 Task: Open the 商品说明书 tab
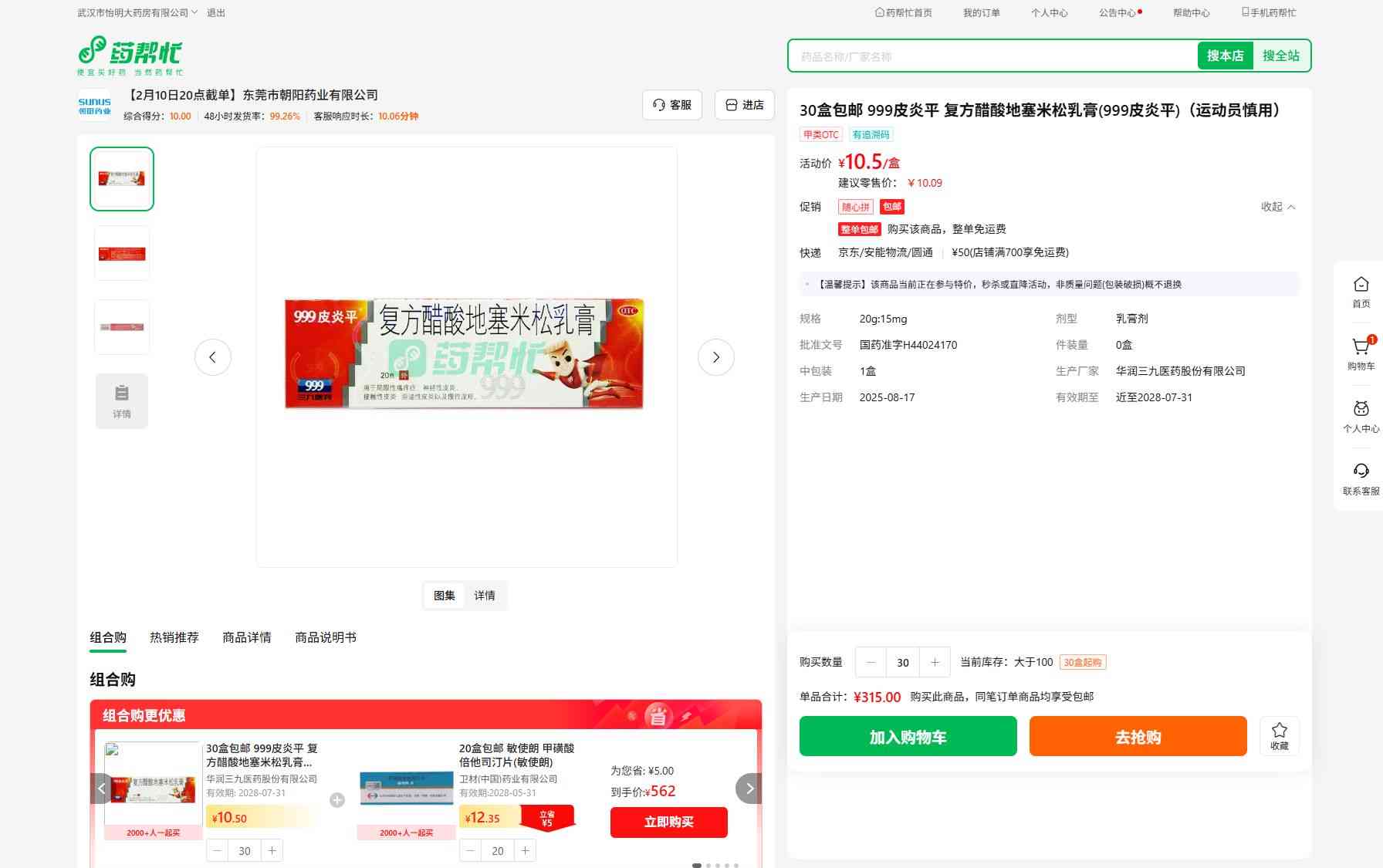(325, 637)
